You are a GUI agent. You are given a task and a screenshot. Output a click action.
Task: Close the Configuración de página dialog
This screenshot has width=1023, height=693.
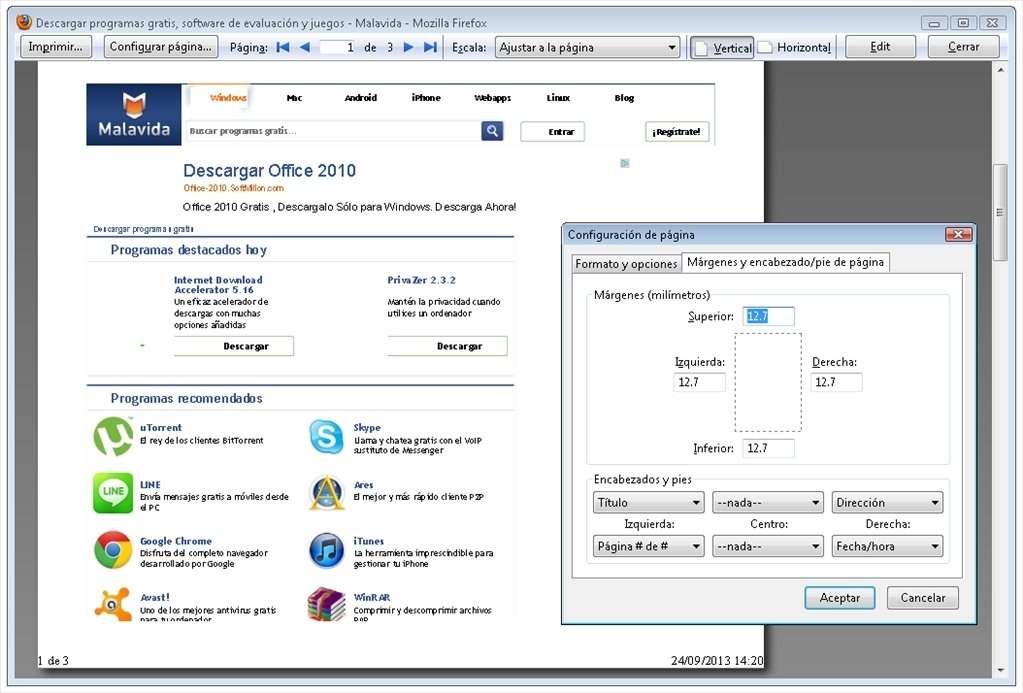point(958,234)
